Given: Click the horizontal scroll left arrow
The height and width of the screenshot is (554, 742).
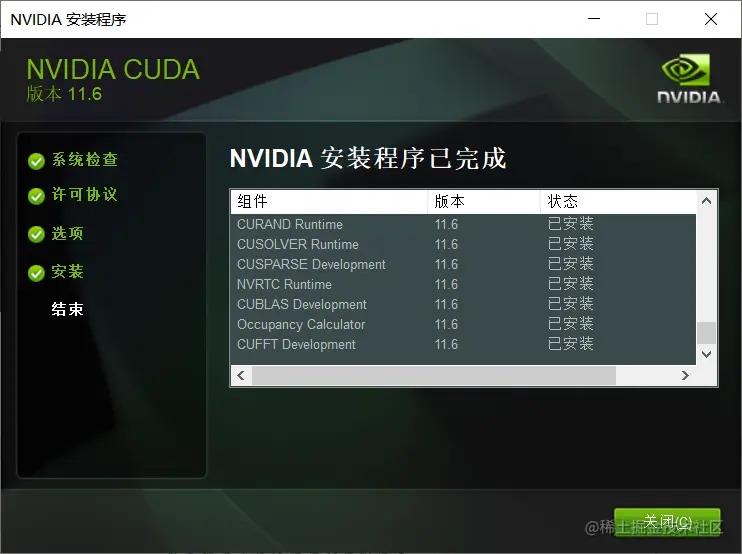Looking at the screenshot, I should [x=241, y=376].
